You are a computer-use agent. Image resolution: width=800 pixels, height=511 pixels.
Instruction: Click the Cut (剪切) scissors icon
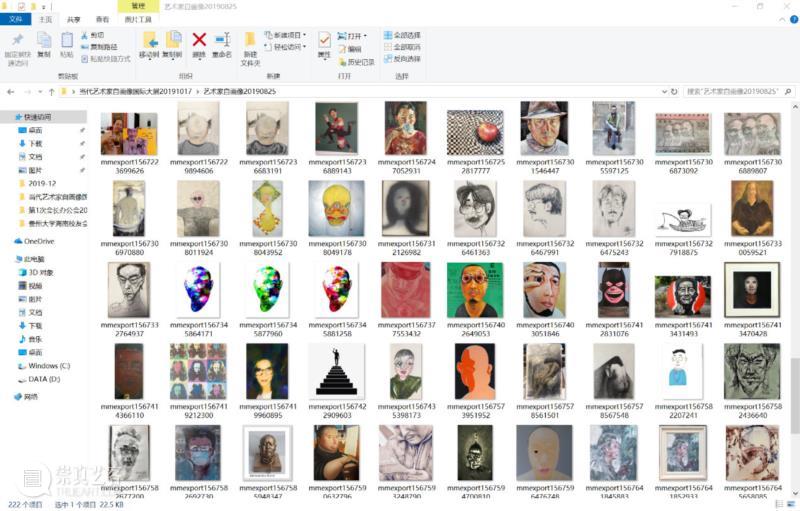(x=85, y=35)
